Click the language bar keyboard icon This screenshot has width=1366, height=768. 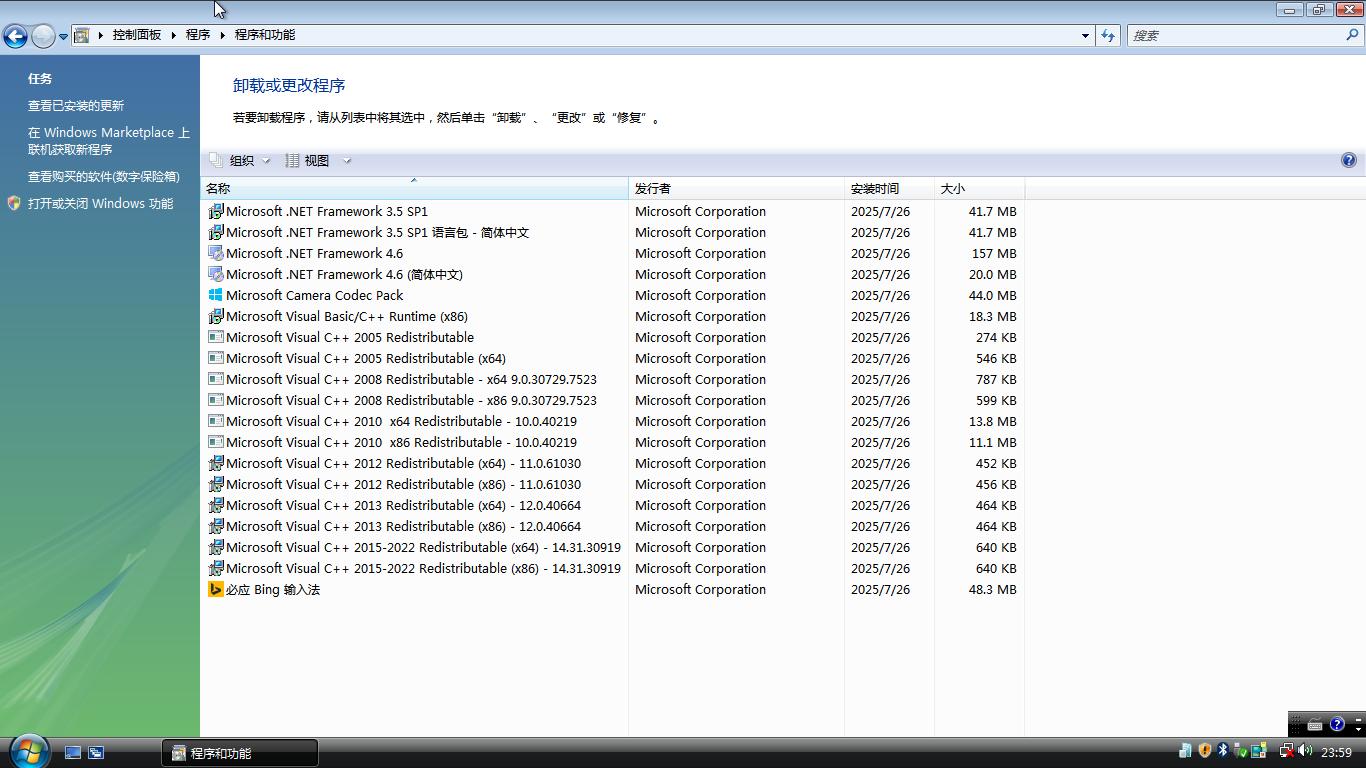1315,724
